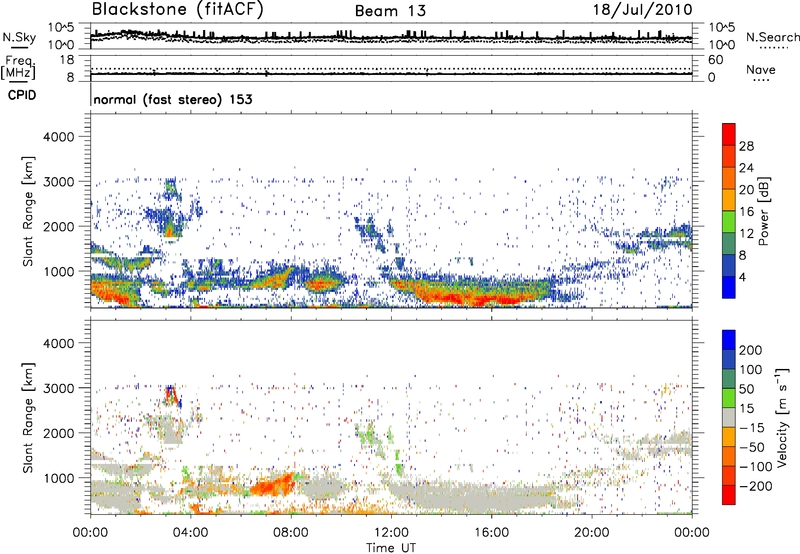Screen dimensions: 800x554
Task: Click 'Slant Range [km]' label of velocity plot
Action: pyautogui.click(x=28, y=417)
